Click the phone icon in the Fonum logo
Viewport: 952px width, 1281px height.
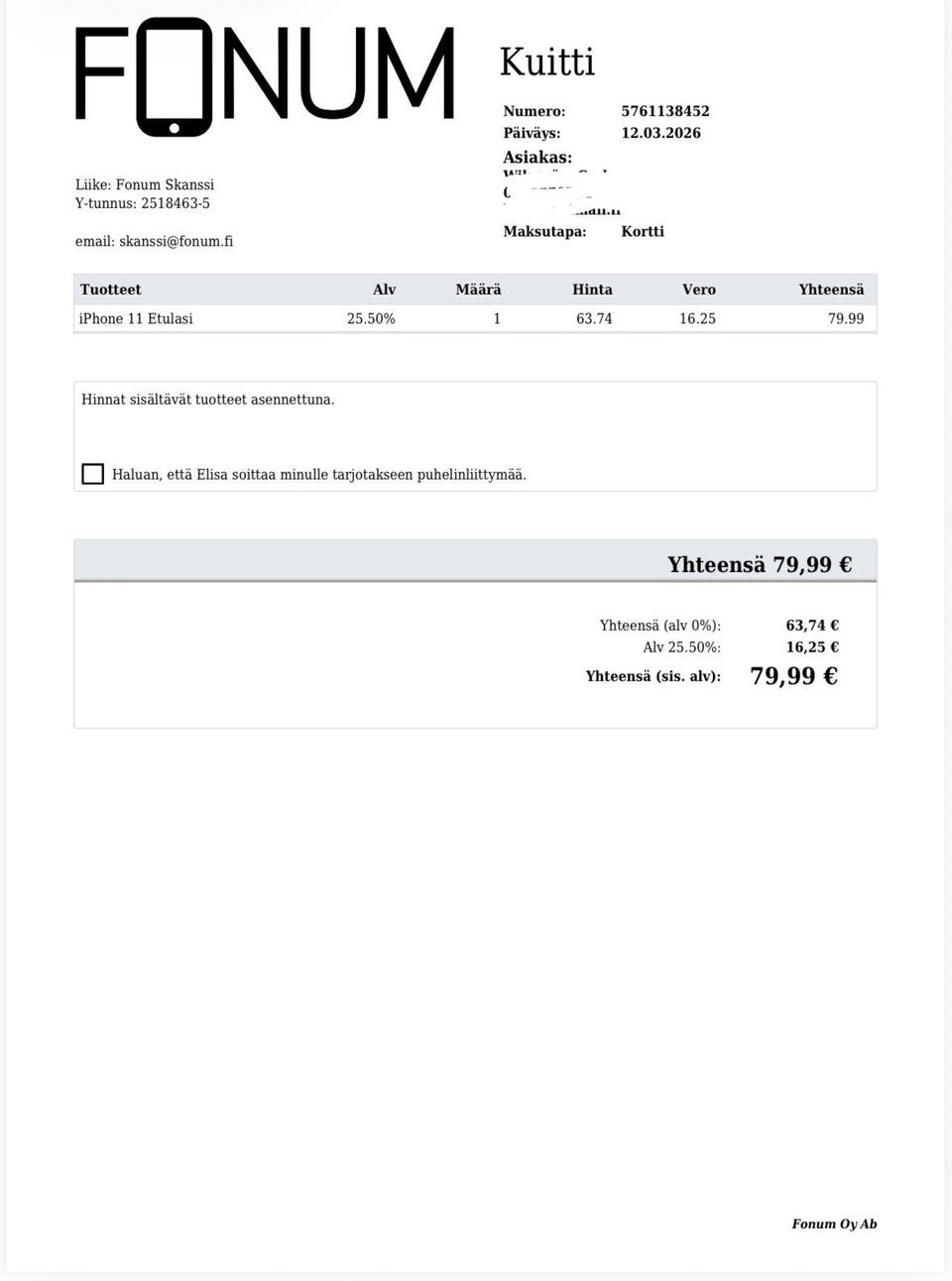pos(175,77)
